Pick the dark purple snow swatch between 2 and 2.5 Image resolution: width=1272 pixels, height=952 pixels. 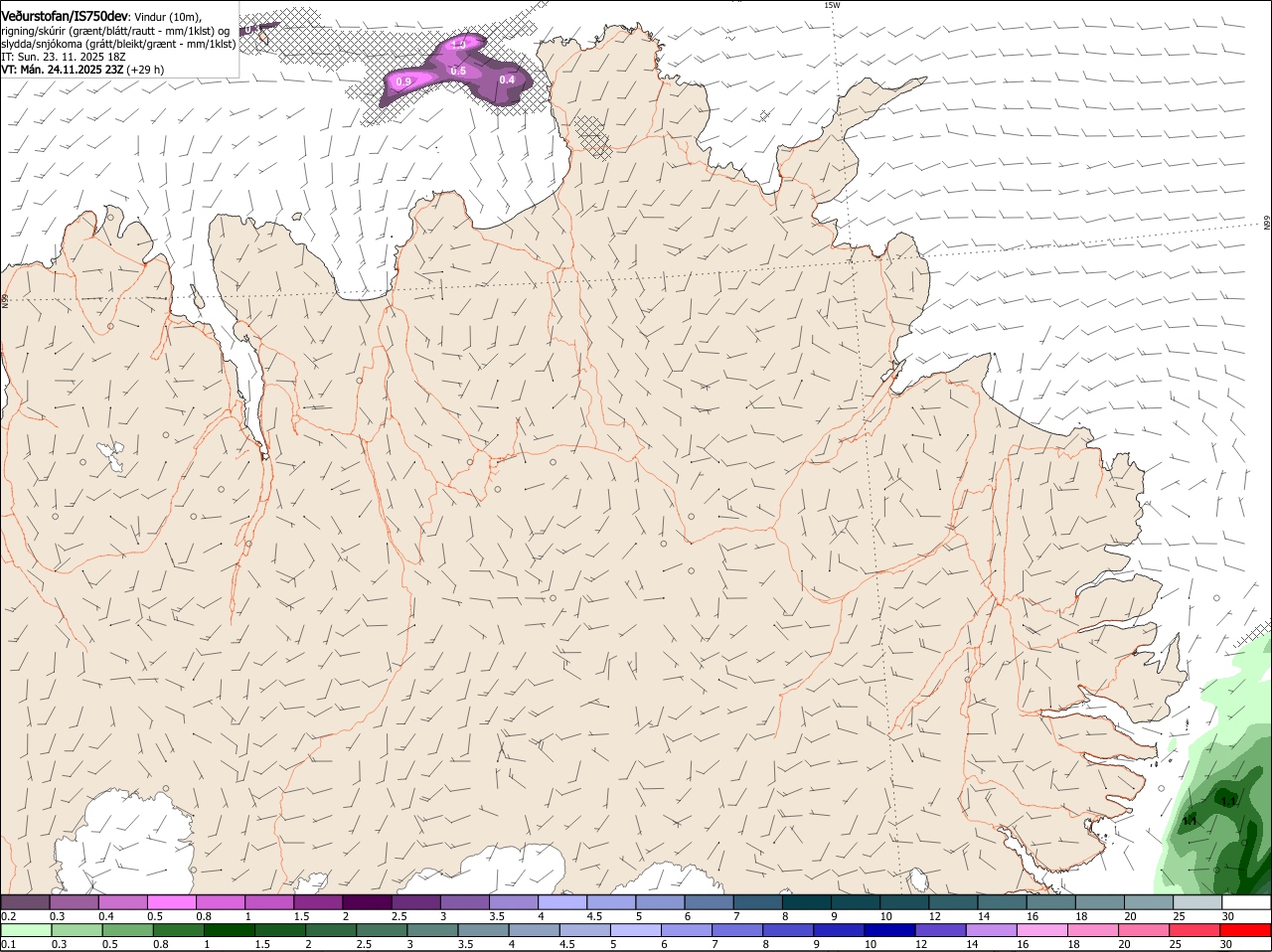click(367, 901)
